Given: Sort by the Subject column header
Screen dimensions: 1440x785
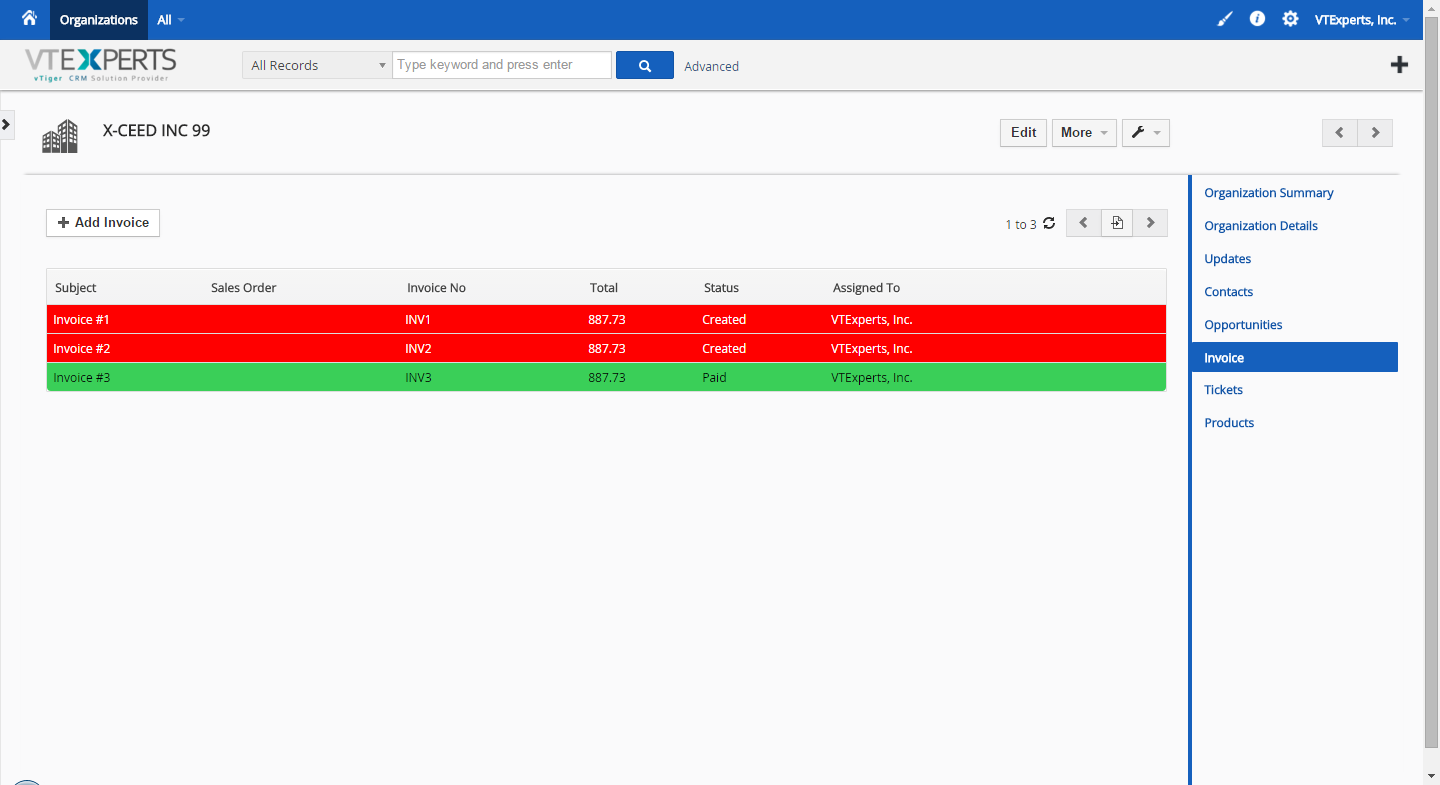Looking at the screenshot, I should (76, 288).
